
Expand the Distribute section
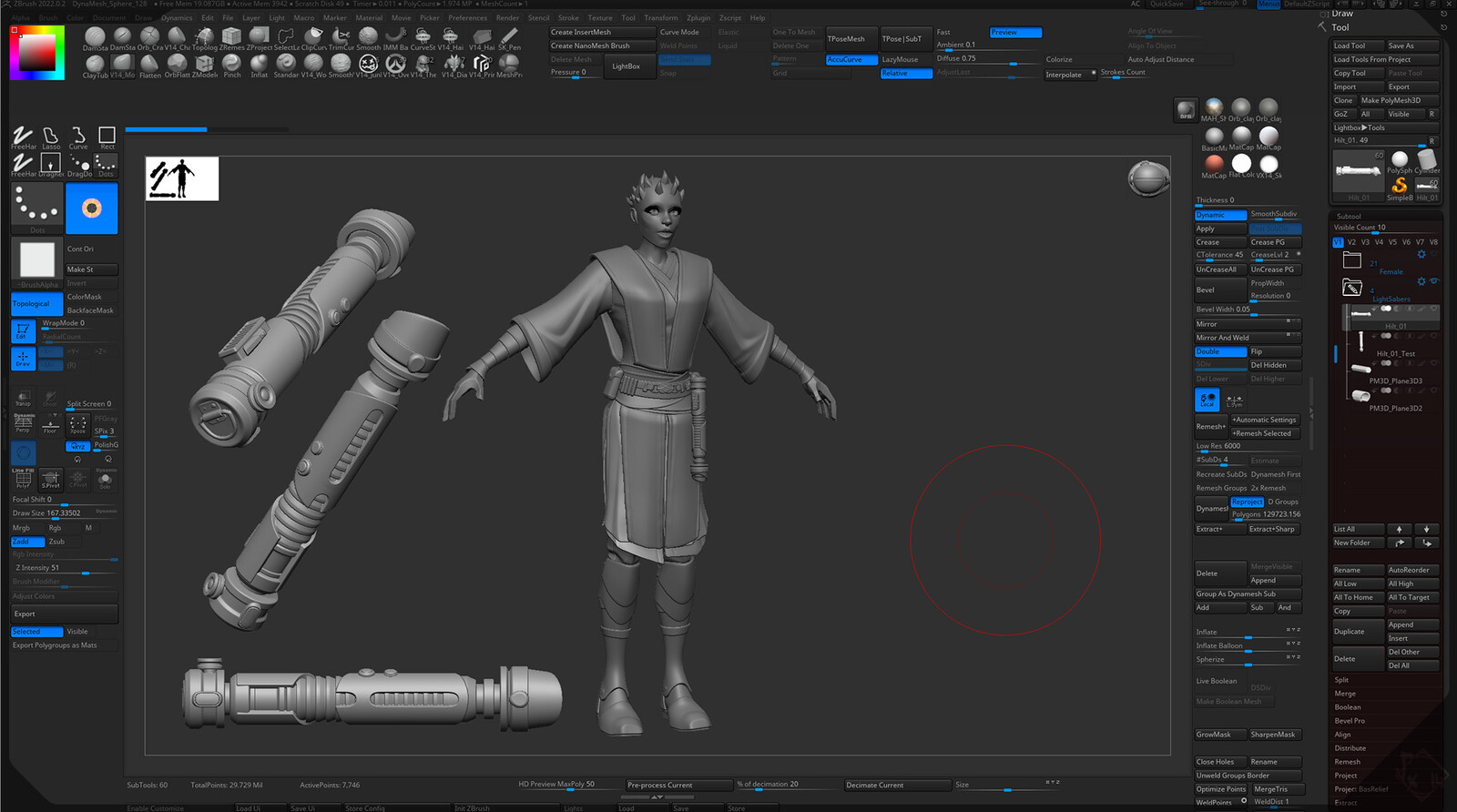coord(1350,748)
